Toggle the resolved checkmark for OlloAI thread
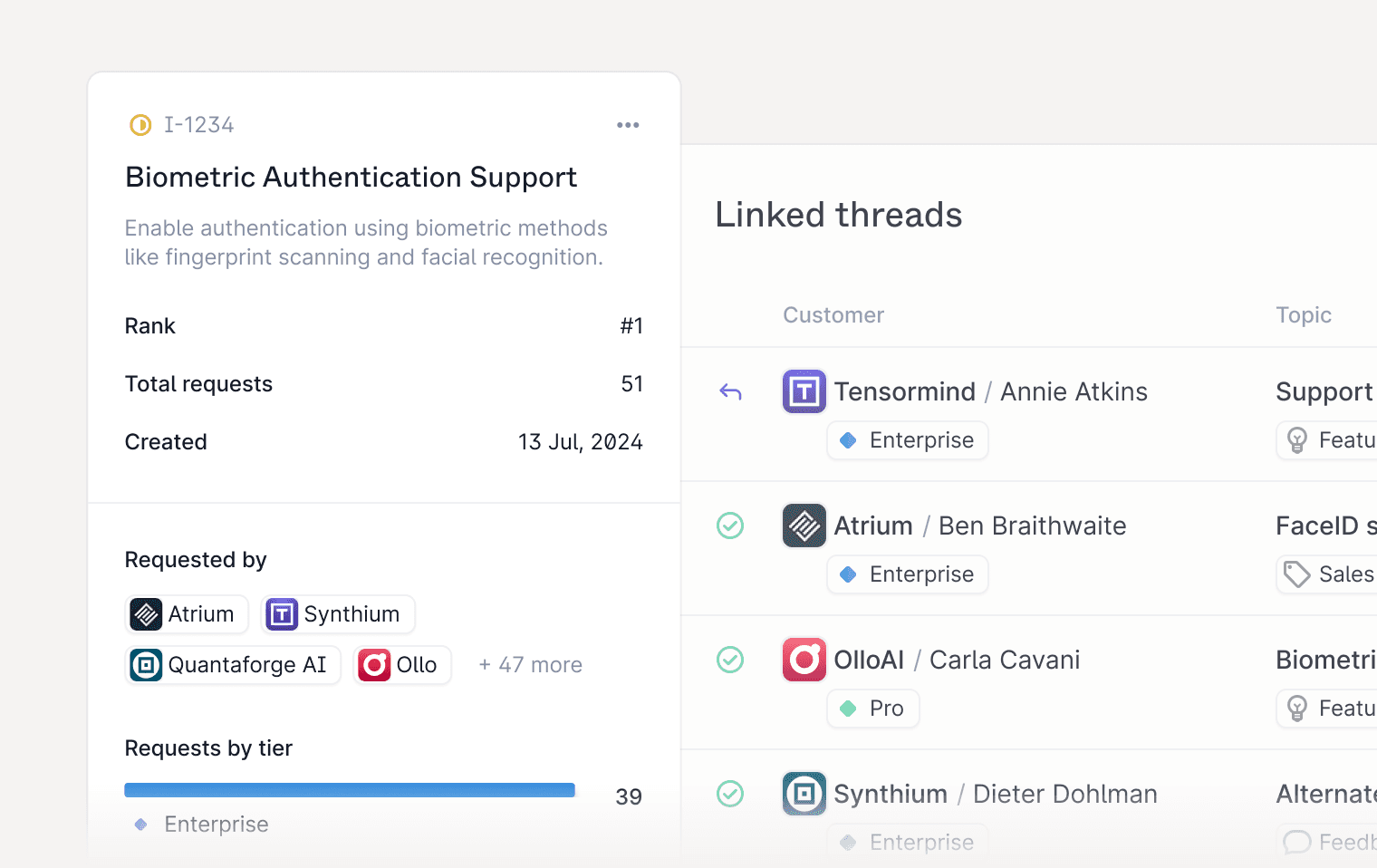 [x=730, y=660]
